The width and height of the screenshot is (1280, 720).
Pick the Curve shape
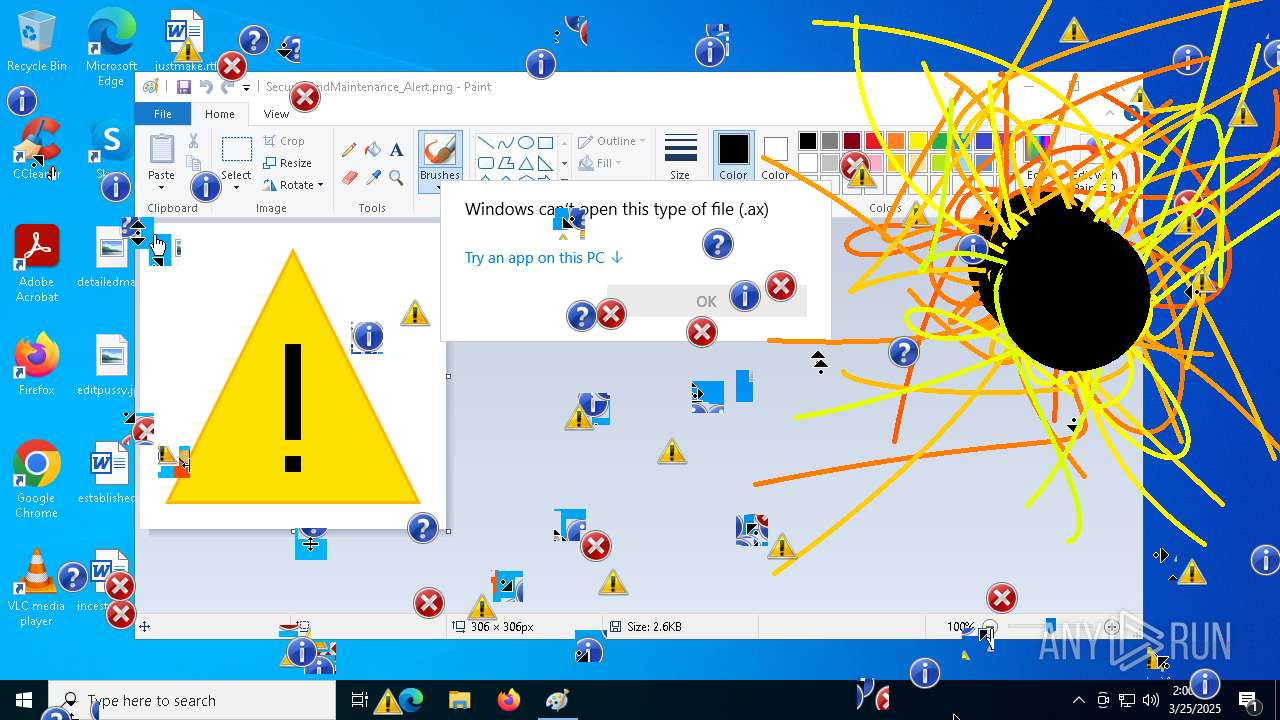(x=505, y=143)
